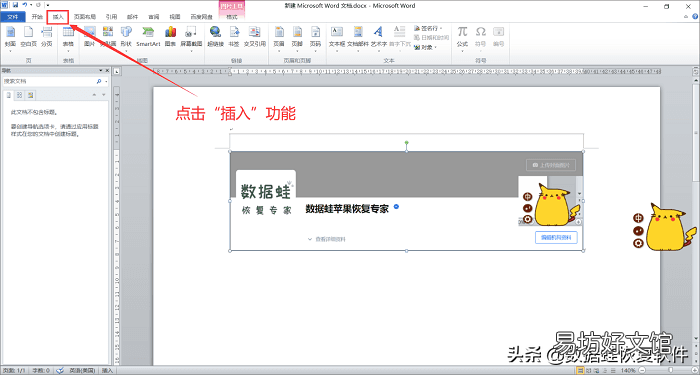Click the word count 字数: 0 in status bar
700x375 pixels.
click(42, 371)
